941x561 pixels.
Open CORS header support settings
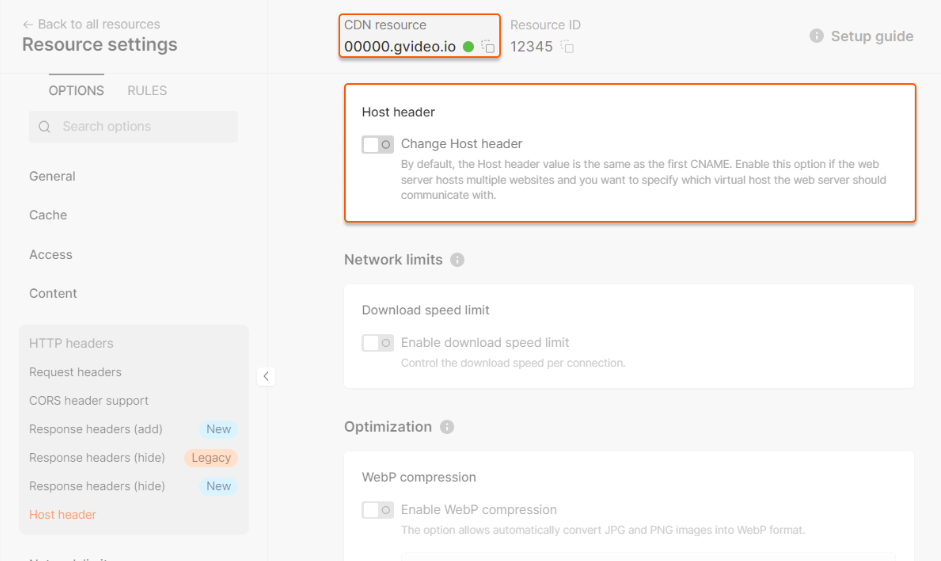(x=89, y=401)
